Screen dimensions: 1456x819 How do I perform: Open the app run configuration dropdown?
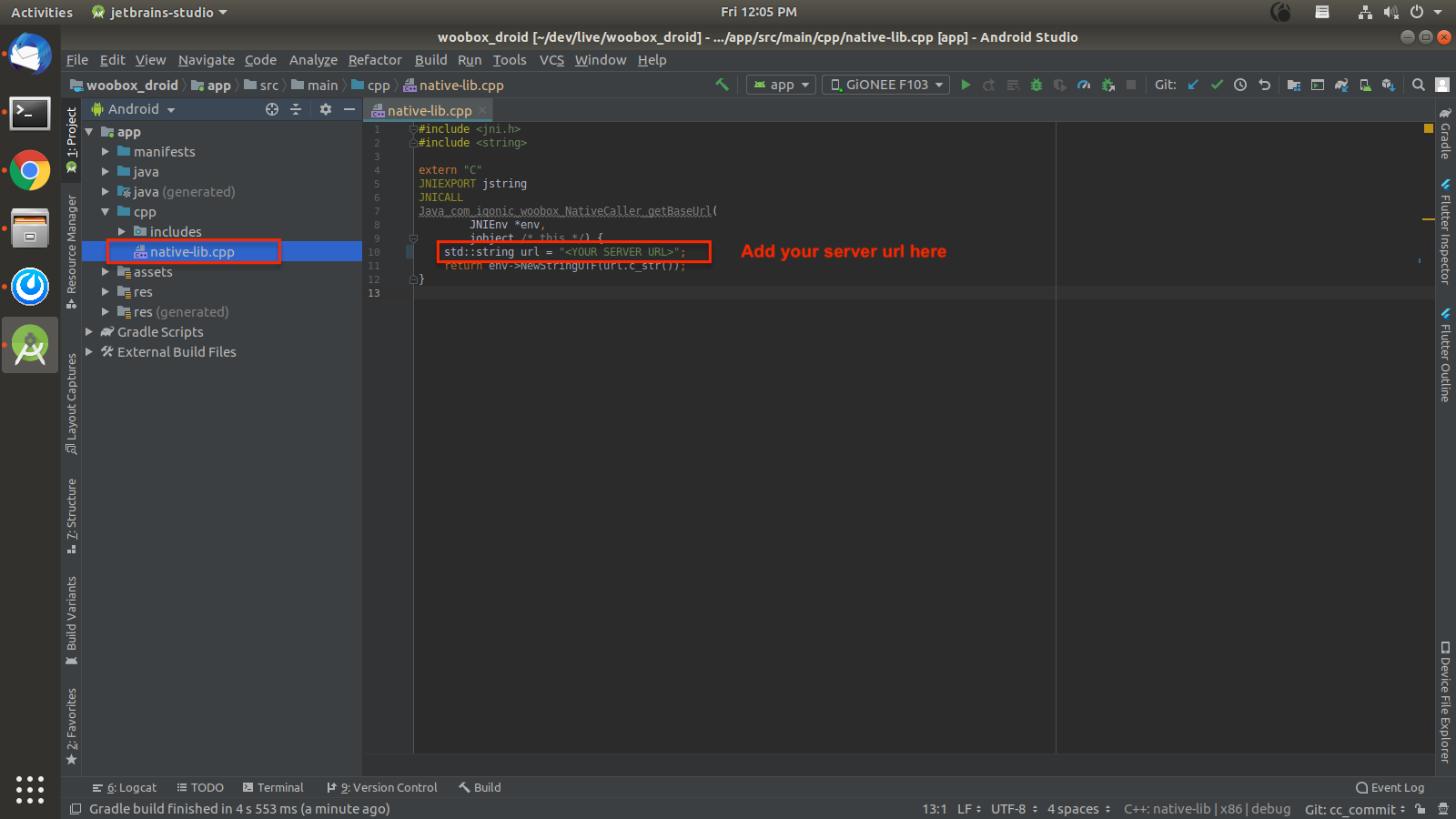[x=782, y=85]
